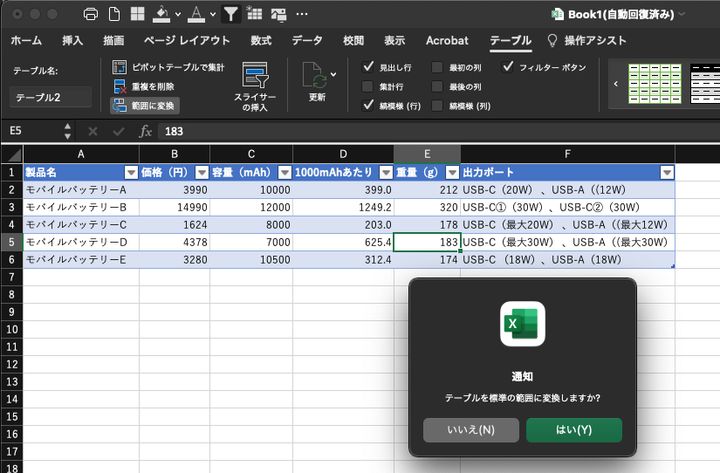Switch to the データ ribbon tab
720x473 pixels.
pos(307,40)
